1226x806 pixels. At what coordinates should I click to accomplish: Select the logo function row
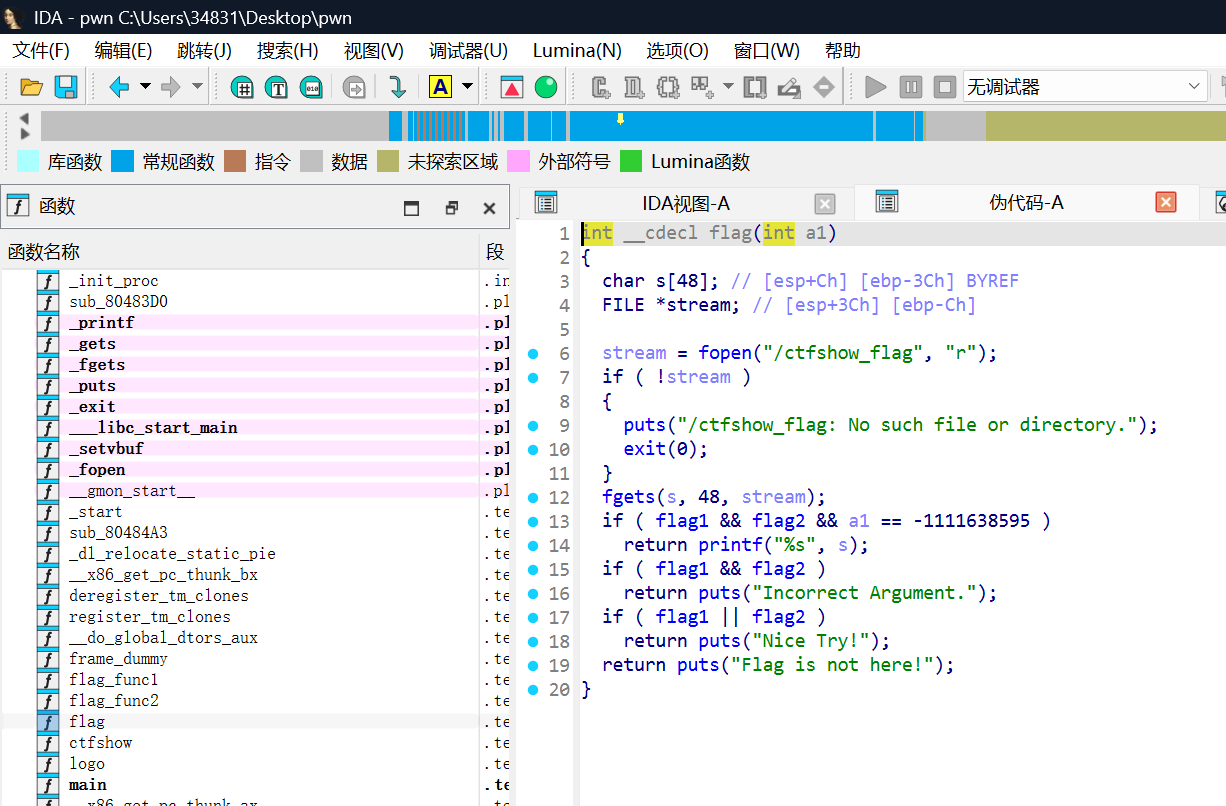coord(255,763)
